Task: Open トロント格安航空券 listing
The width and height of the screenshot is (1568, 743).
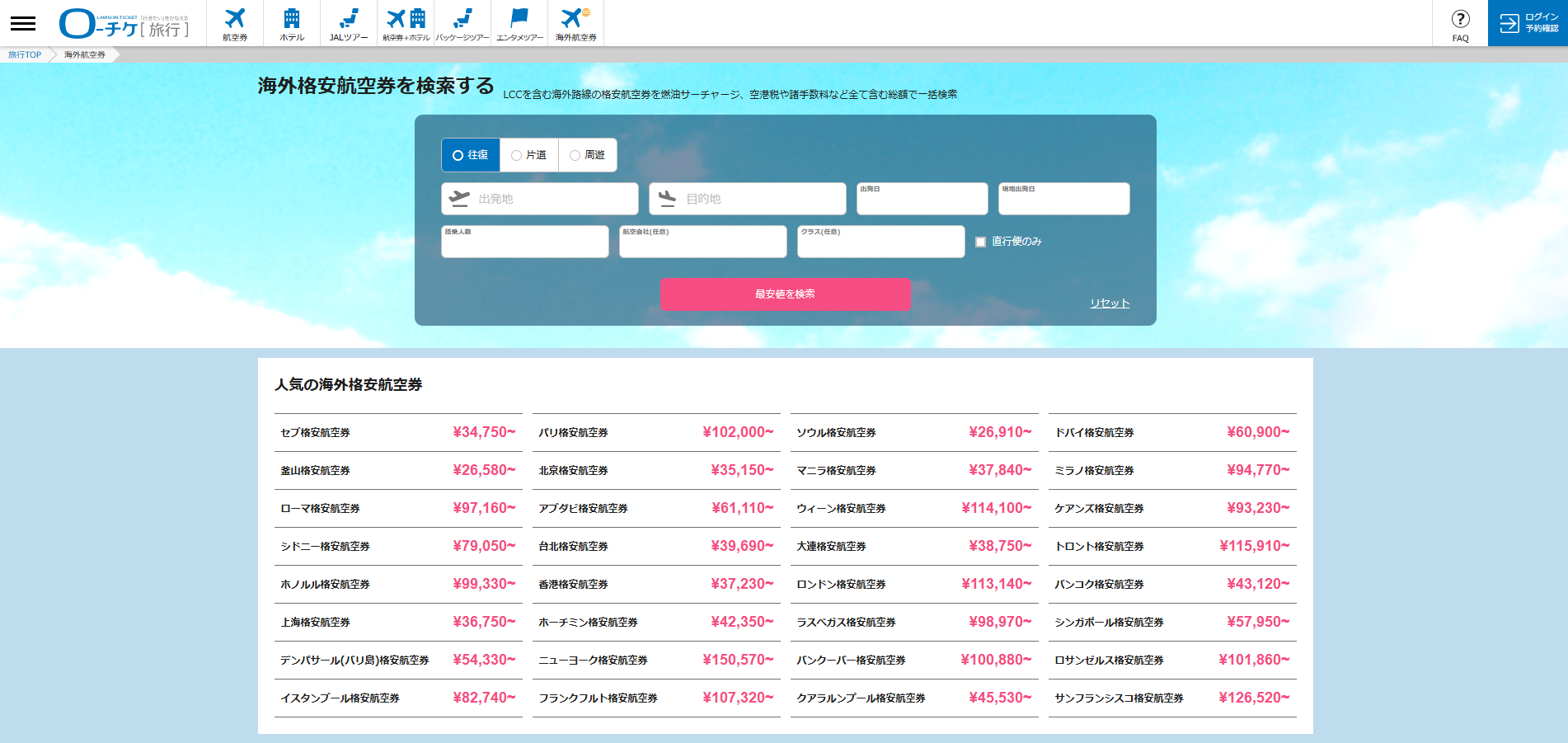Action: click(1172, 546)
